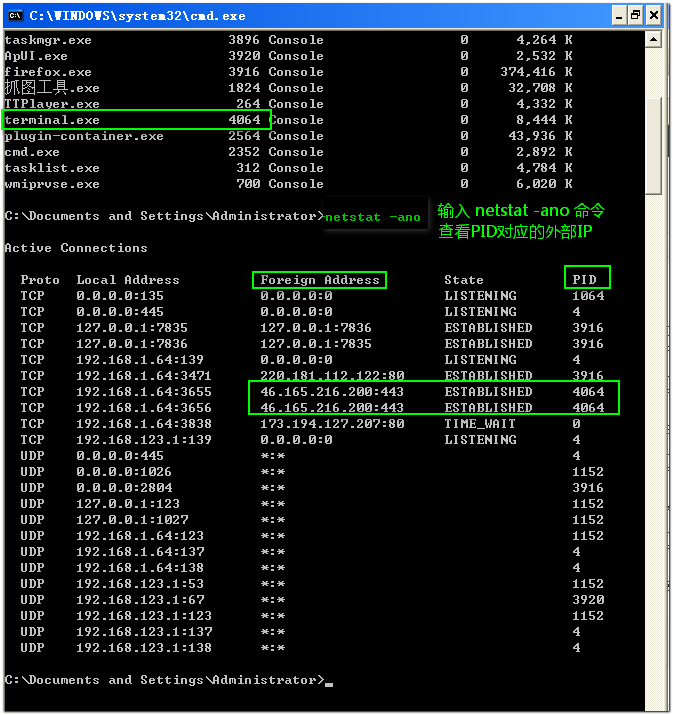
Task: Click the Local Address column header
Action: [x=128, y=280]
